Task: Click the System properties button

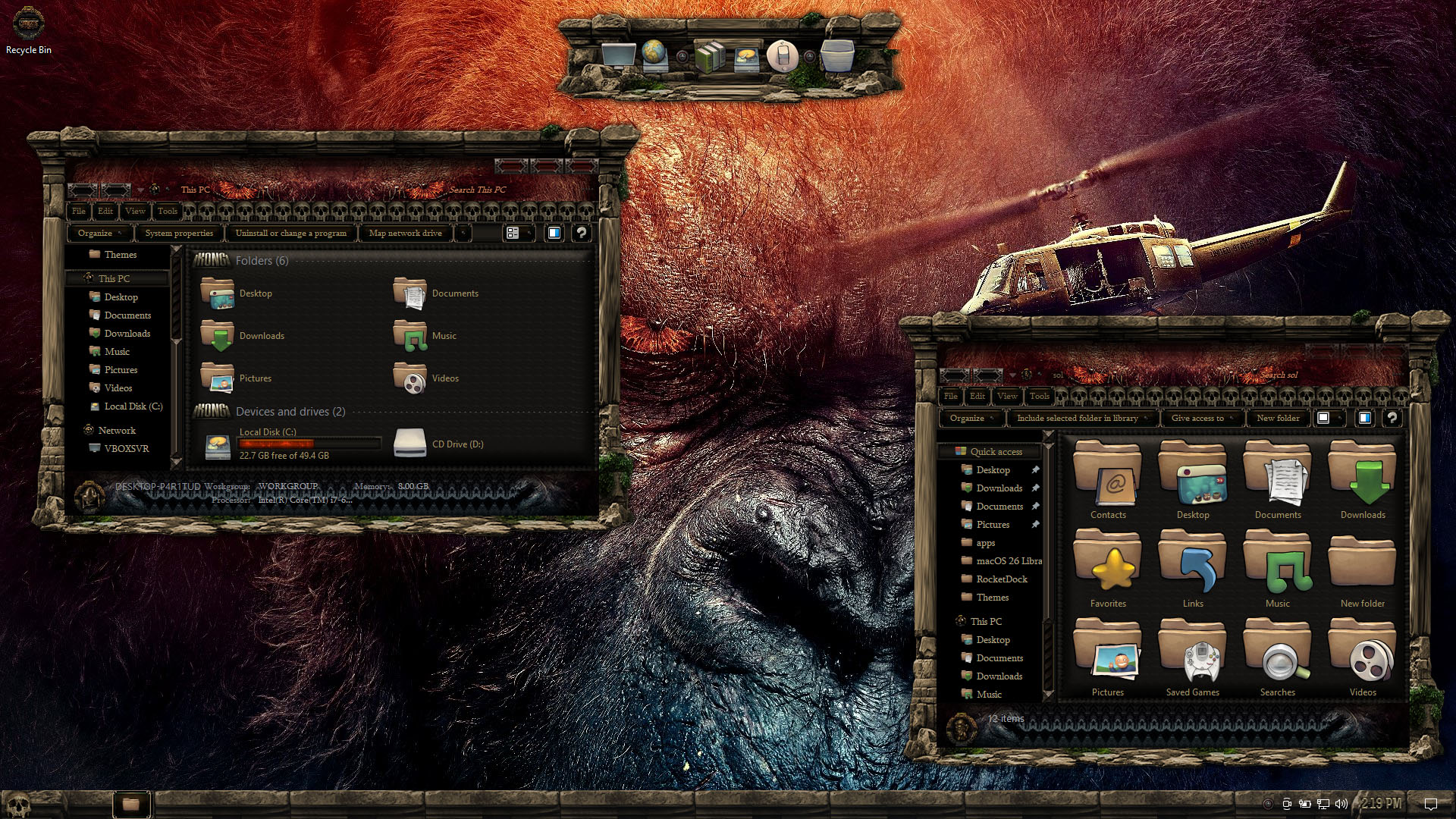Action: (179, 234)
